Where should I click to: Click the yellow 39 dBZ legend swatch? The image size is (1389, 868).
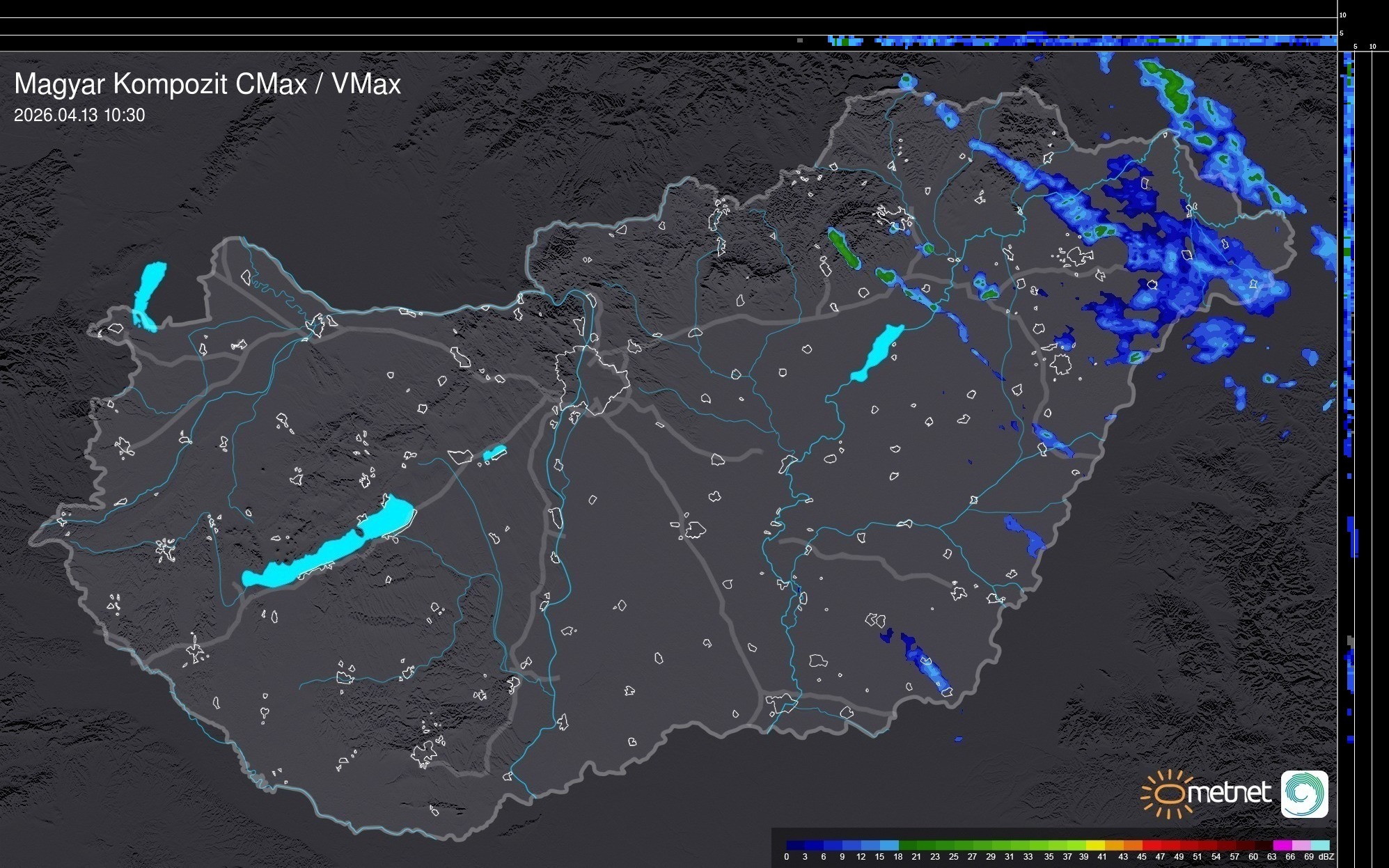tap(1094, 845)
